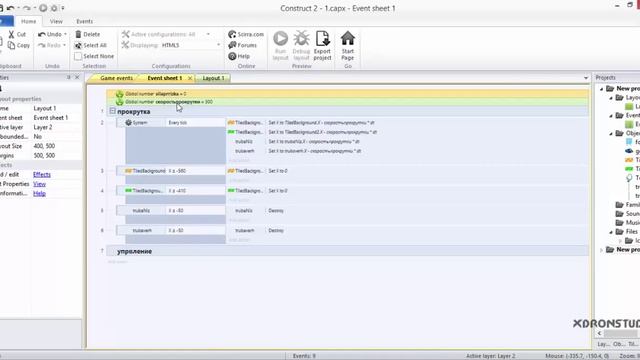640x360 pixels.
Task: Open the blue File menu button
Action: point(6,21)
